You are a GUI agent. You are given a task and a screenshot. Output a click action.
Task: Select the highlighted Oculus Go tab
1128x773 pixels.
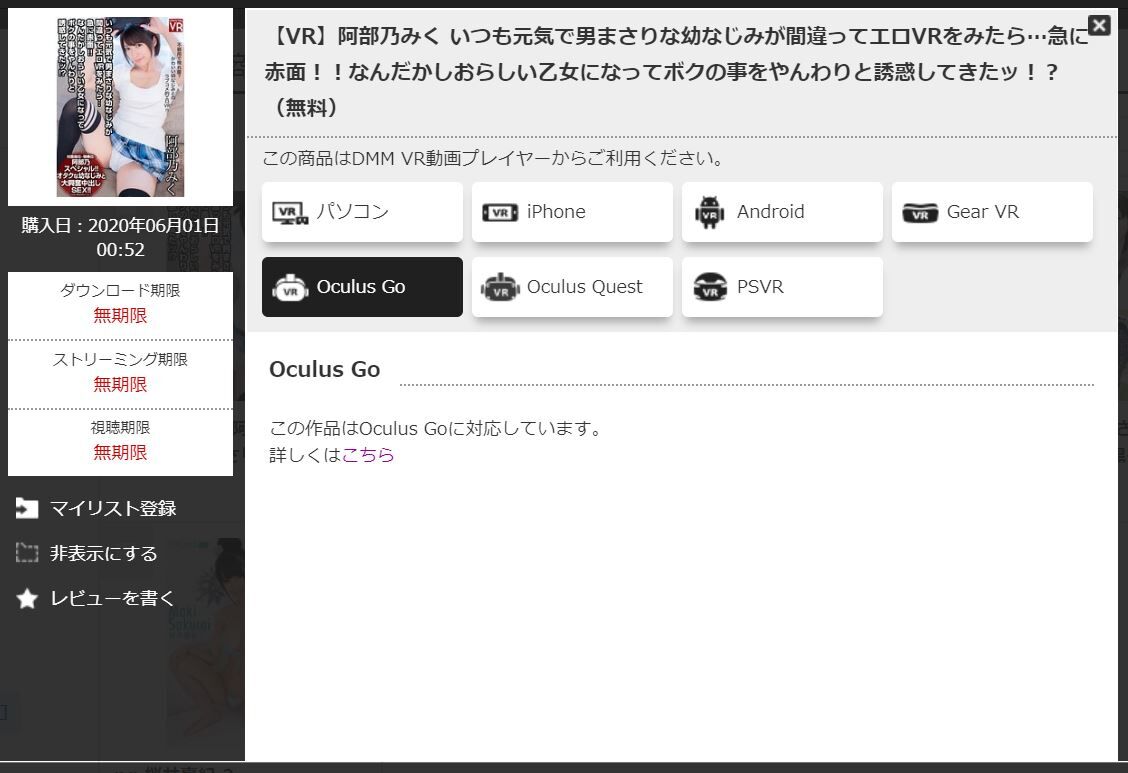(362, 287)
